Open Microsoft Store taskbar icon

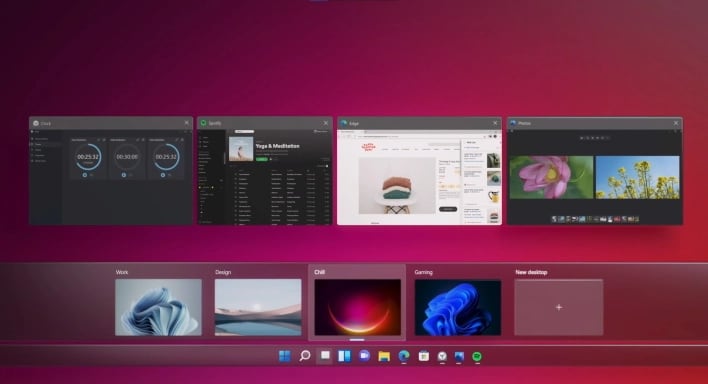click(424, 356)
